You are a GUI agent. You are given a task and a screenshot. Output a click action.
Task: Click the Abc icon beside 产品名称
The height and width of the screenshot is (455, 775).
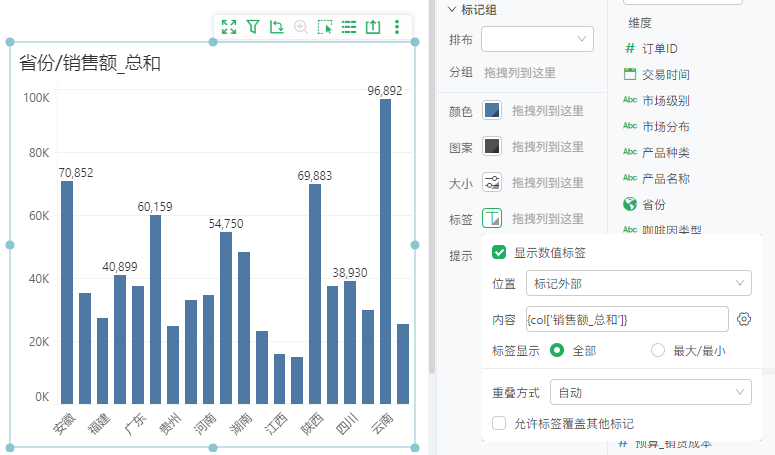click(630, 178)
